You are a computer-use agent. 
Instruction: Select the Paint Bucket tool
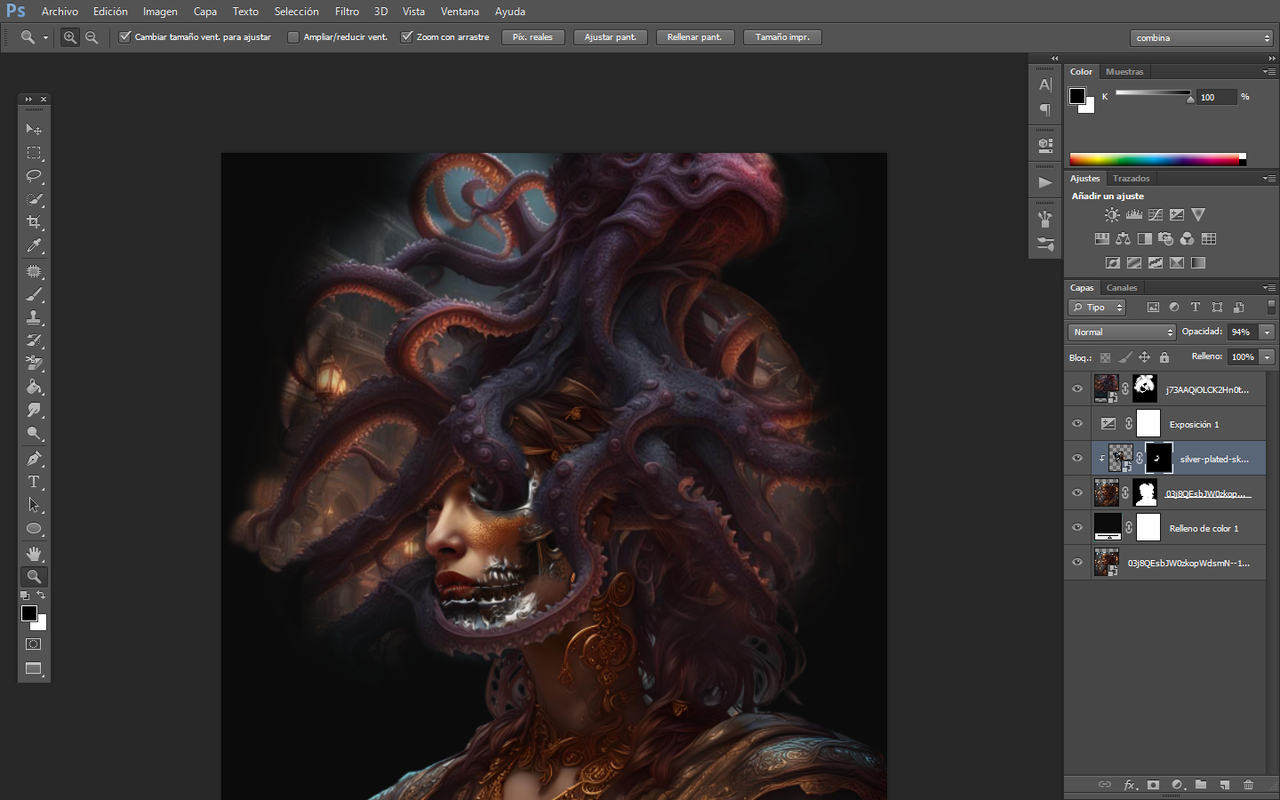[34, 387]
